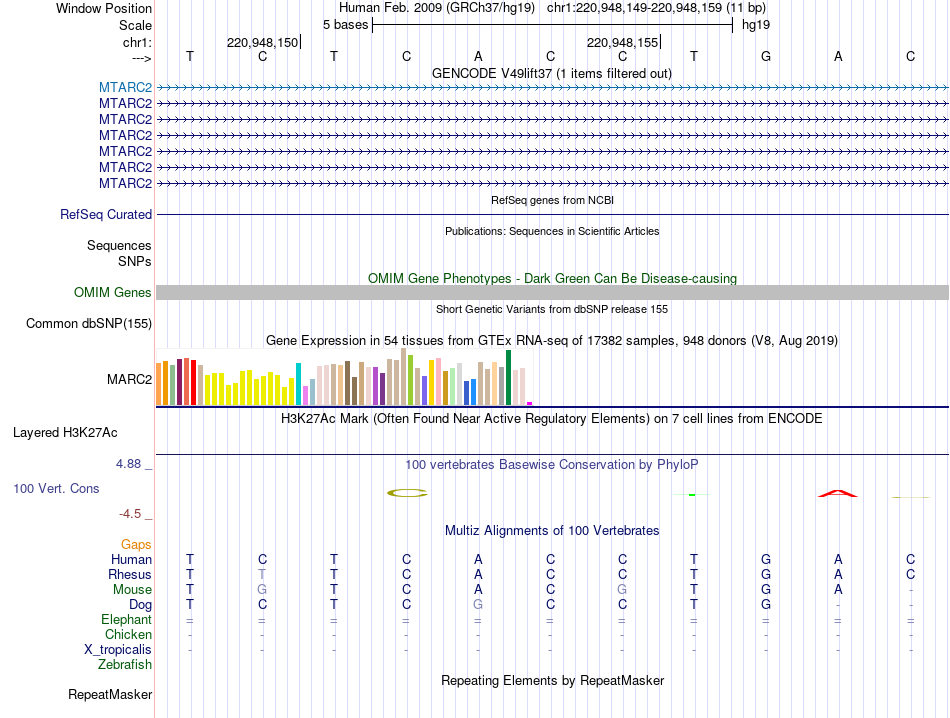Click the 100 Vert. Cons track label
This screenshot has height=718, width=950.
coord(56,488)
